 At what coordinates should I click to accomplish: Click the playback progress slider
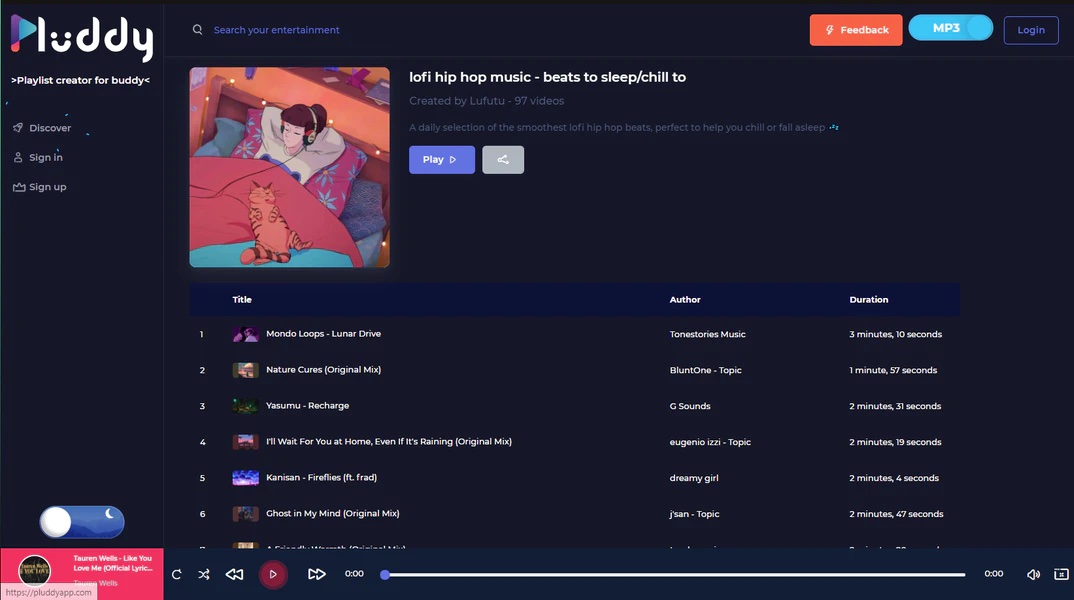[675, 575]
